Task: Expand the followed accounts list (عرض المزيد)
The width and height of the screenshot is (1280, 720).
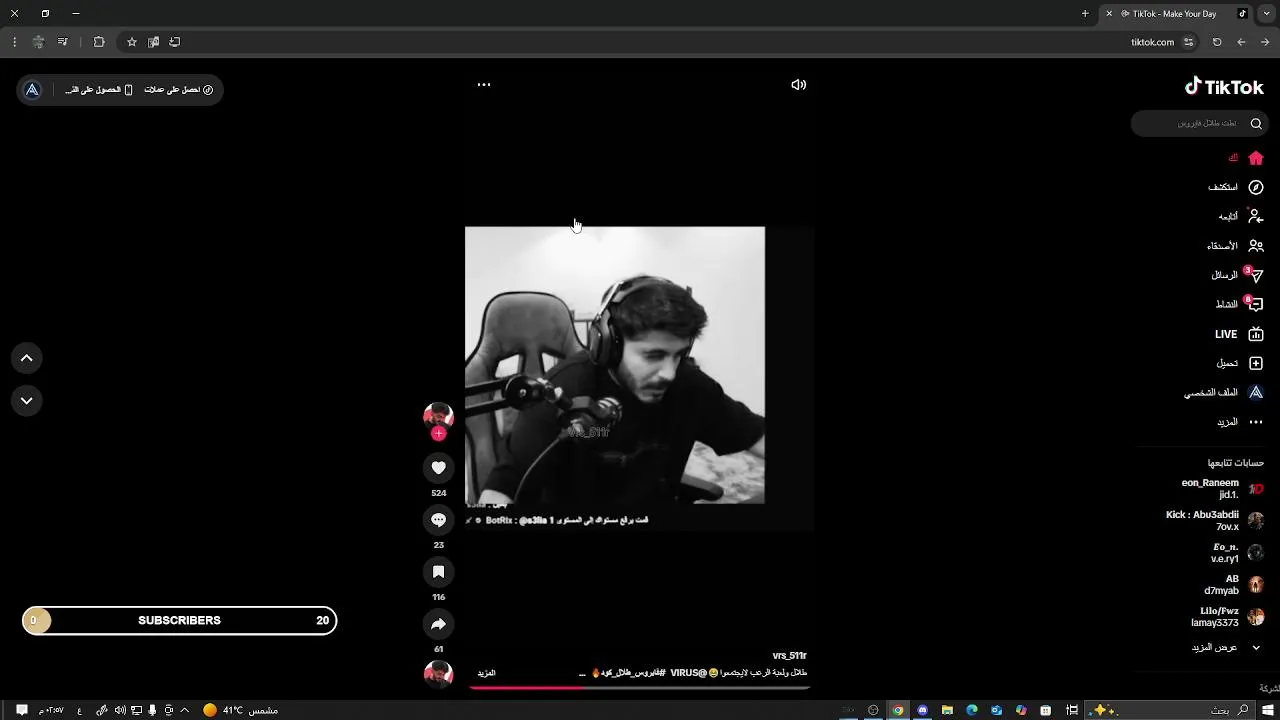Action: click(x=1226, y=648)
